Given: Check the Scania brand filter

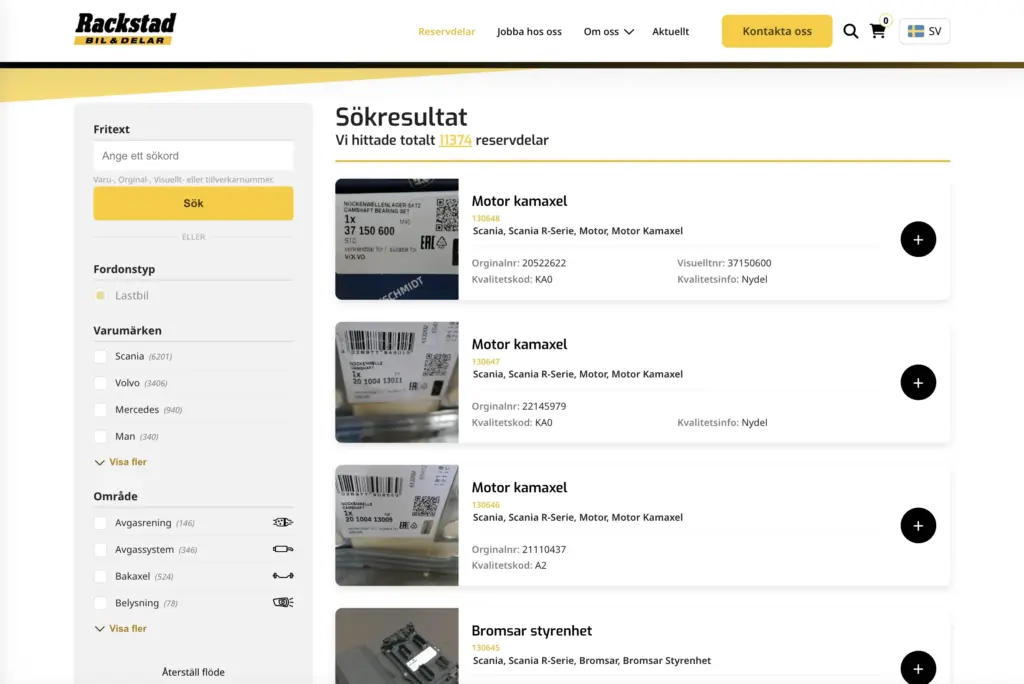Looking at the screenshot, I should pos(99,356).
